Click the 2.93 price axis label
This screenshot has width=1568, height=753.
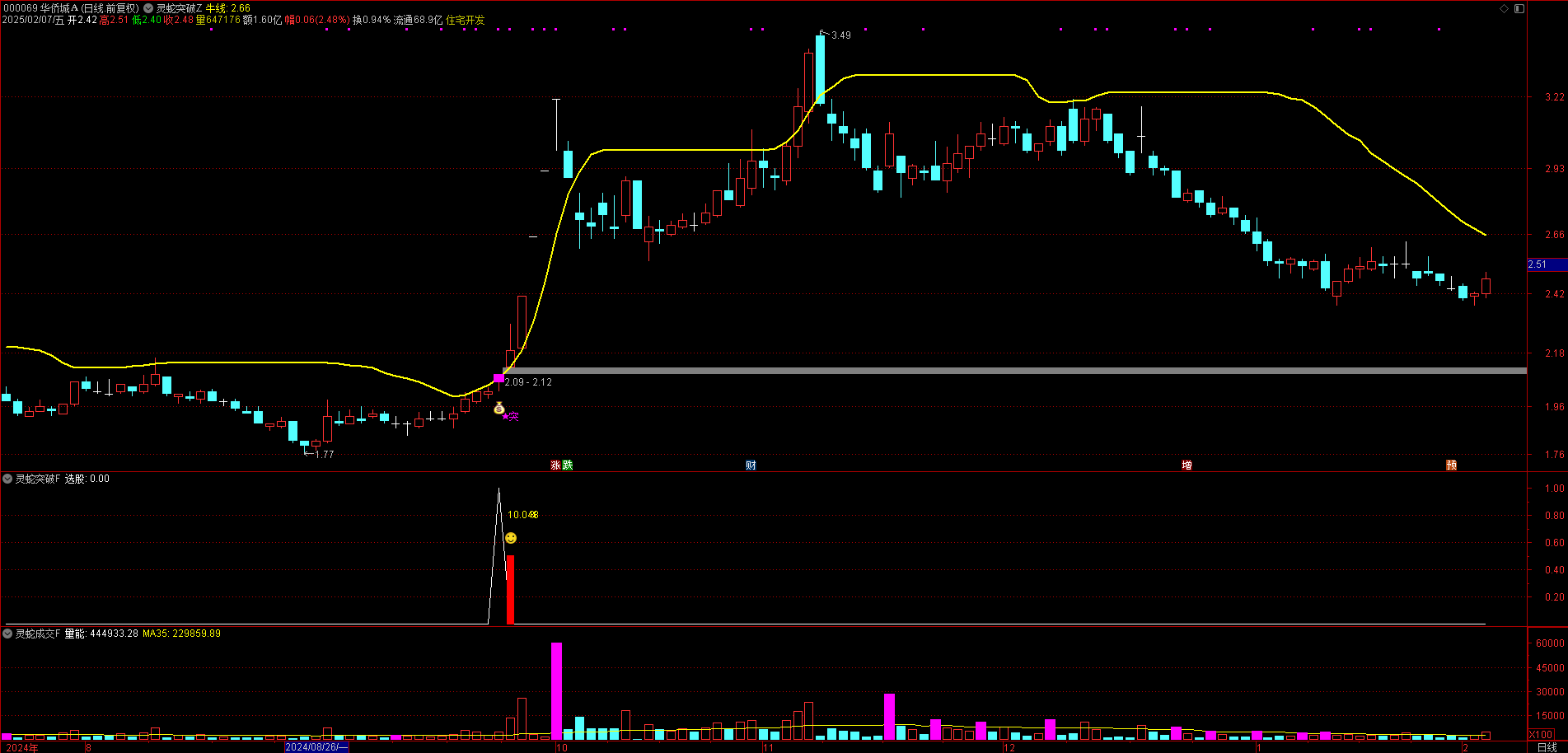1554,169
